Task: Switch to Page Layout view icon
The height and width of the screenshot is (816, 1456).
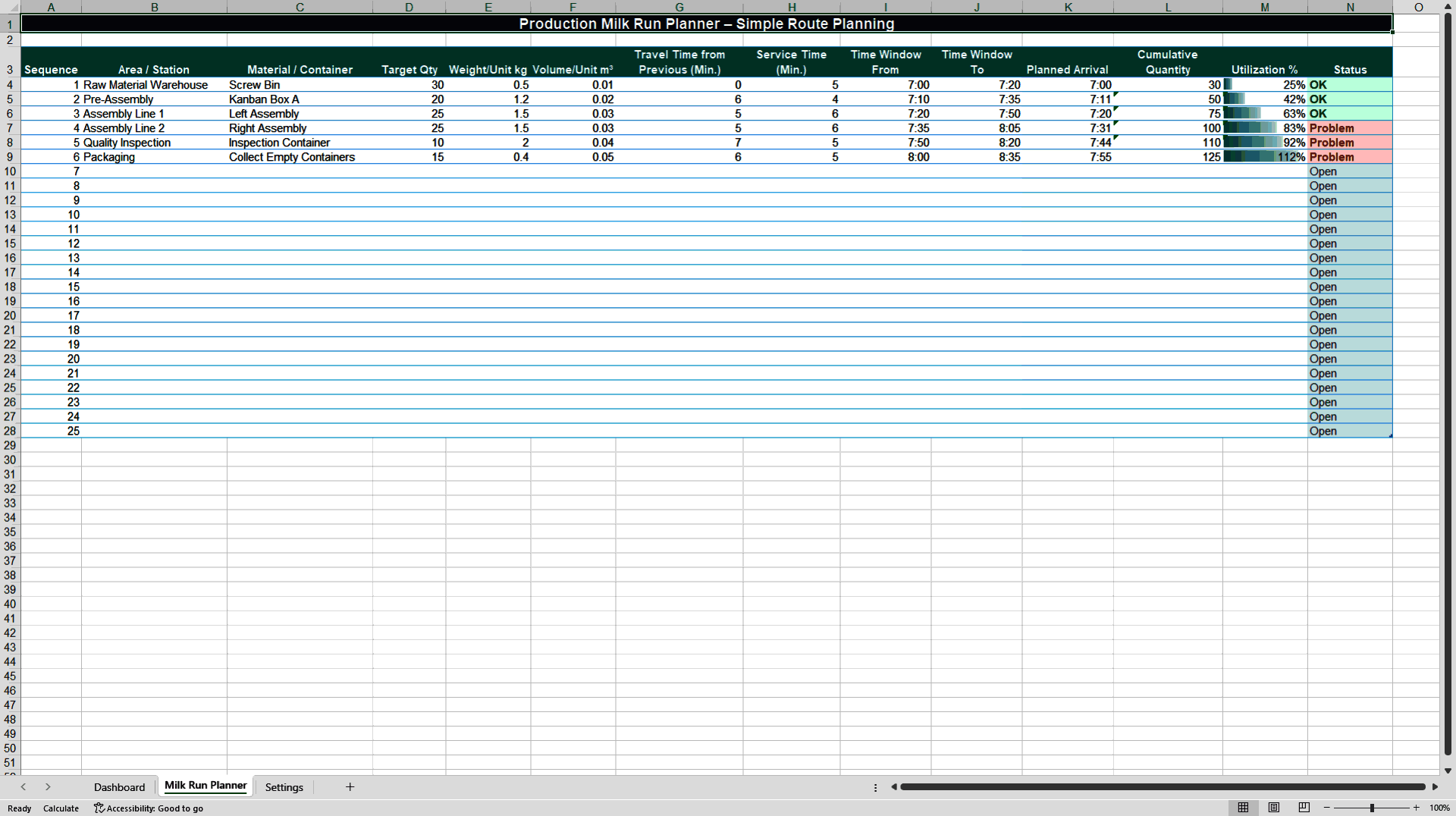Action: [x=1273, y=808]
